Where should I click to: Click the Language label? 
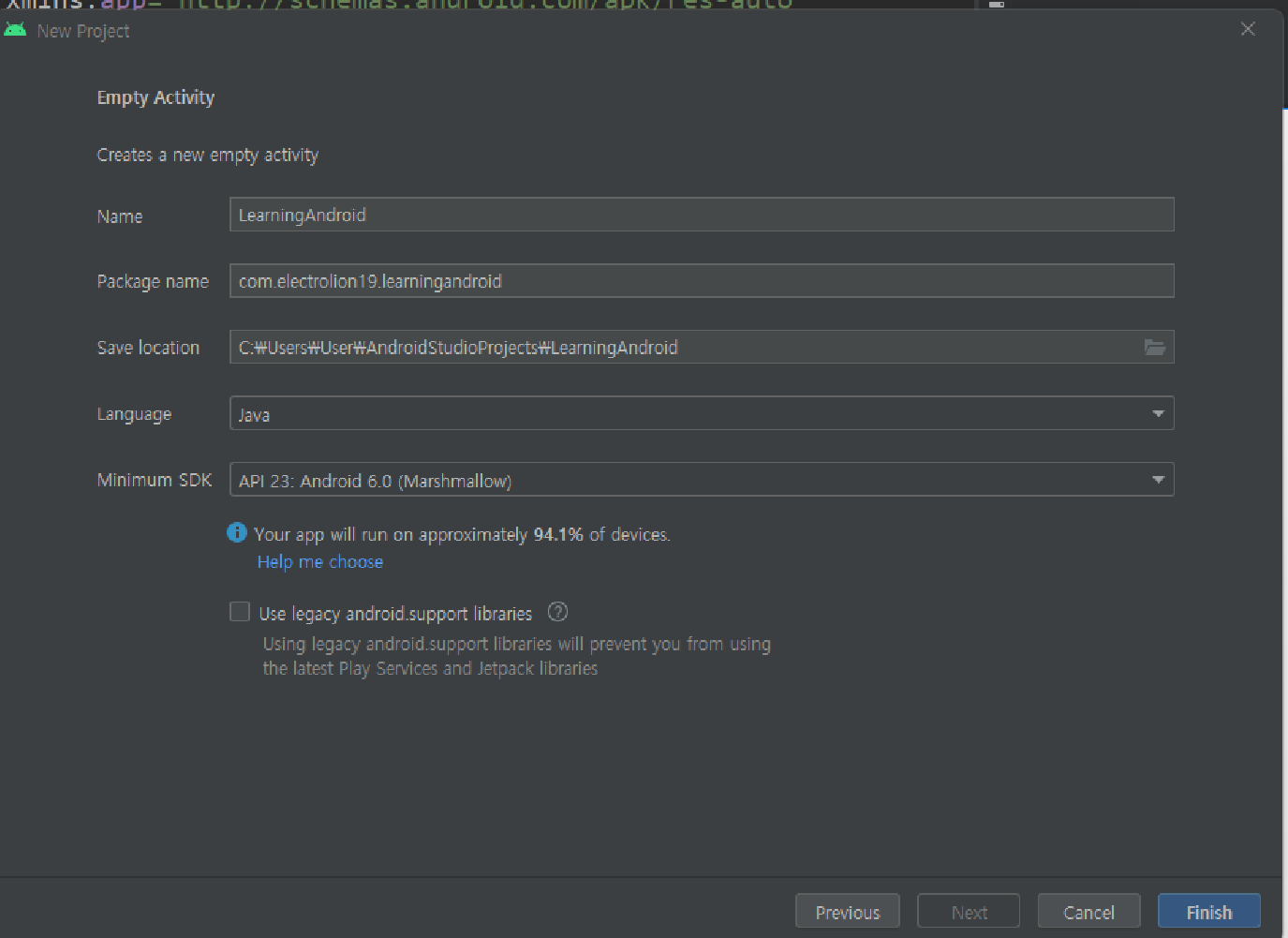pos(134,414)
